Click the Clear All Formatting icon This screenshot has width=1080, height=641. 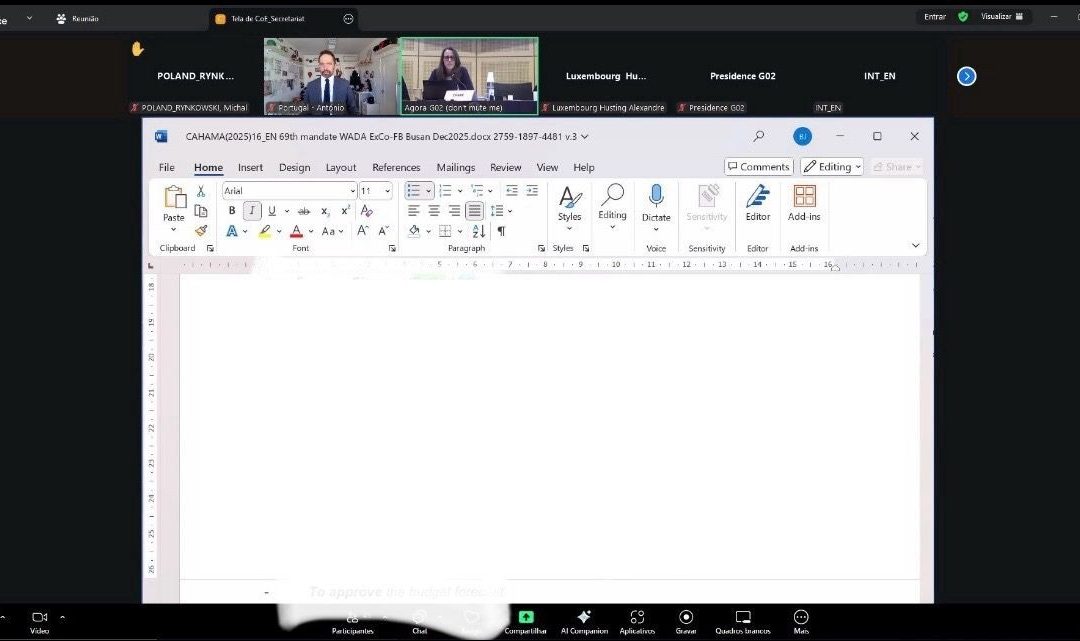click(x=367, y=211)
